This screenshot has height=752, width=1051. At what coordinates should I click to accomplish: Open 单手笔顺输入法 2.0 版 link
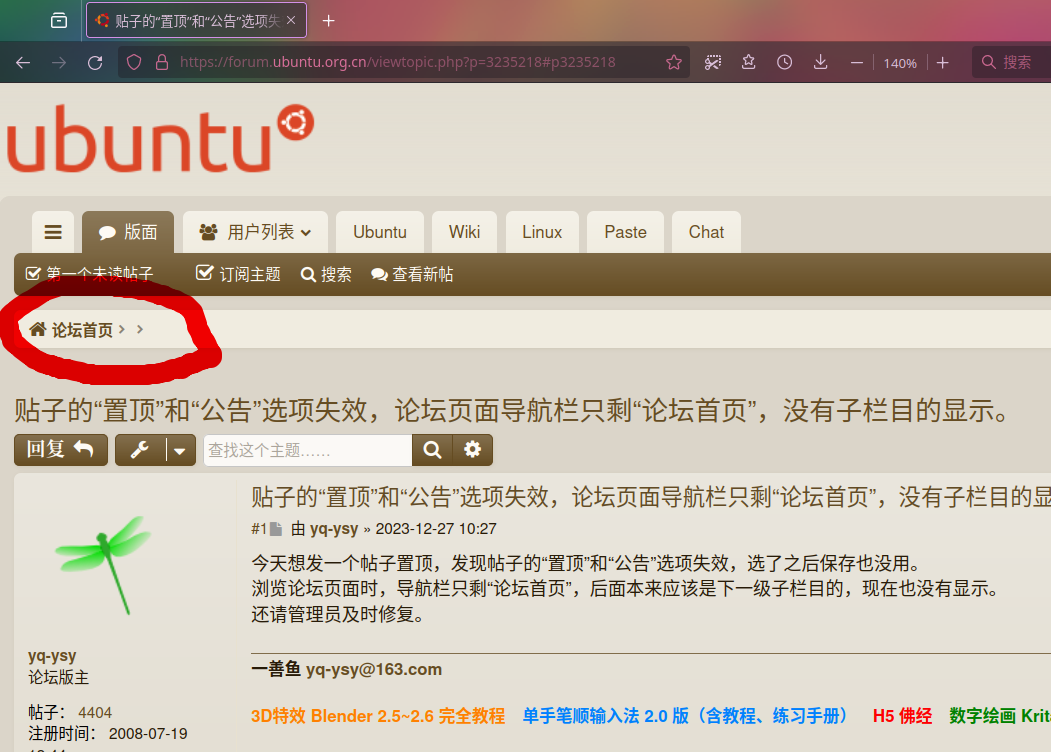click(x=686, y=716)
